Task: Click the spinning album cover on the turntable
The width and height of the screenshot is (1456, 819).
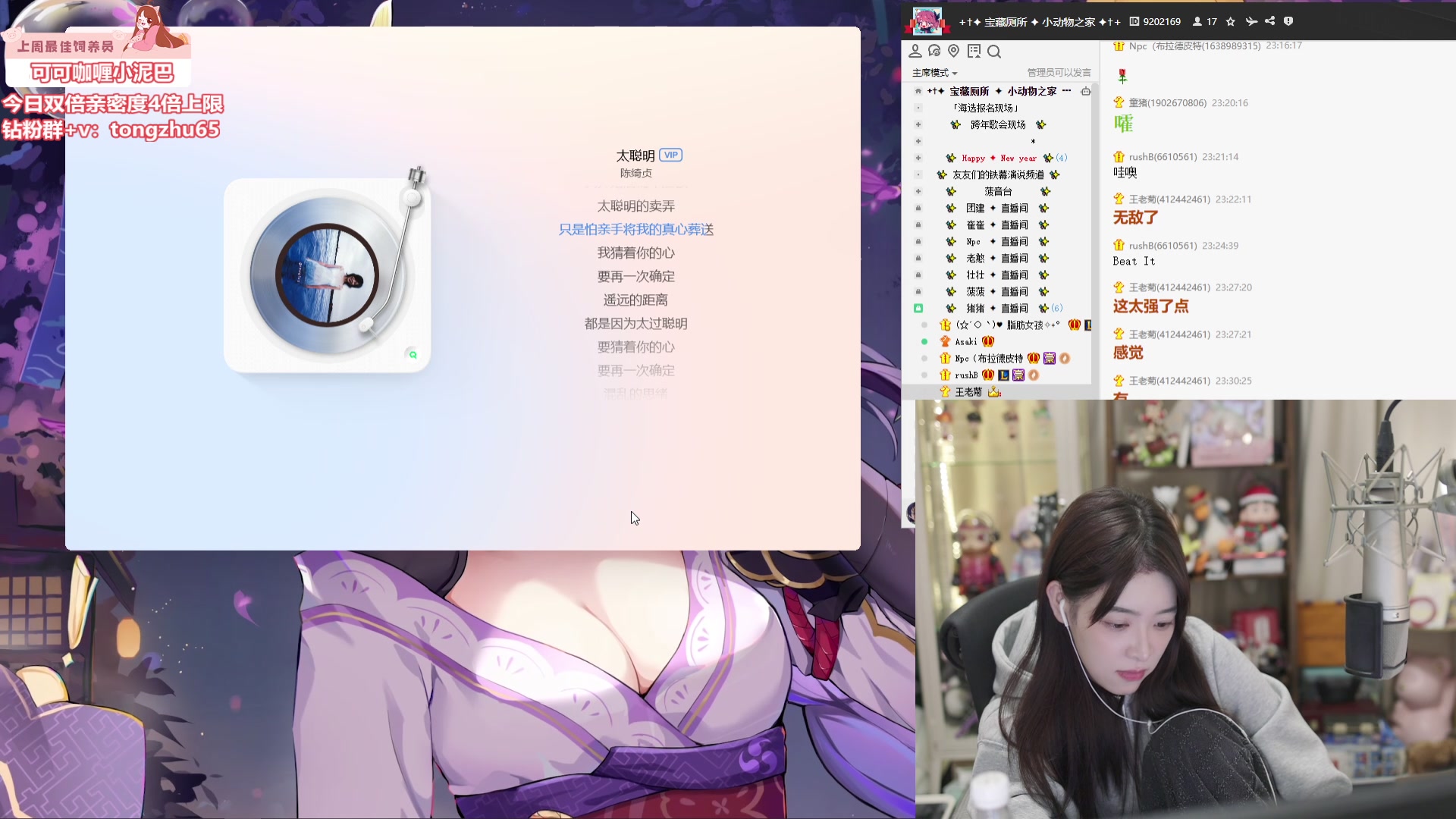Action: tap(327, 275)
